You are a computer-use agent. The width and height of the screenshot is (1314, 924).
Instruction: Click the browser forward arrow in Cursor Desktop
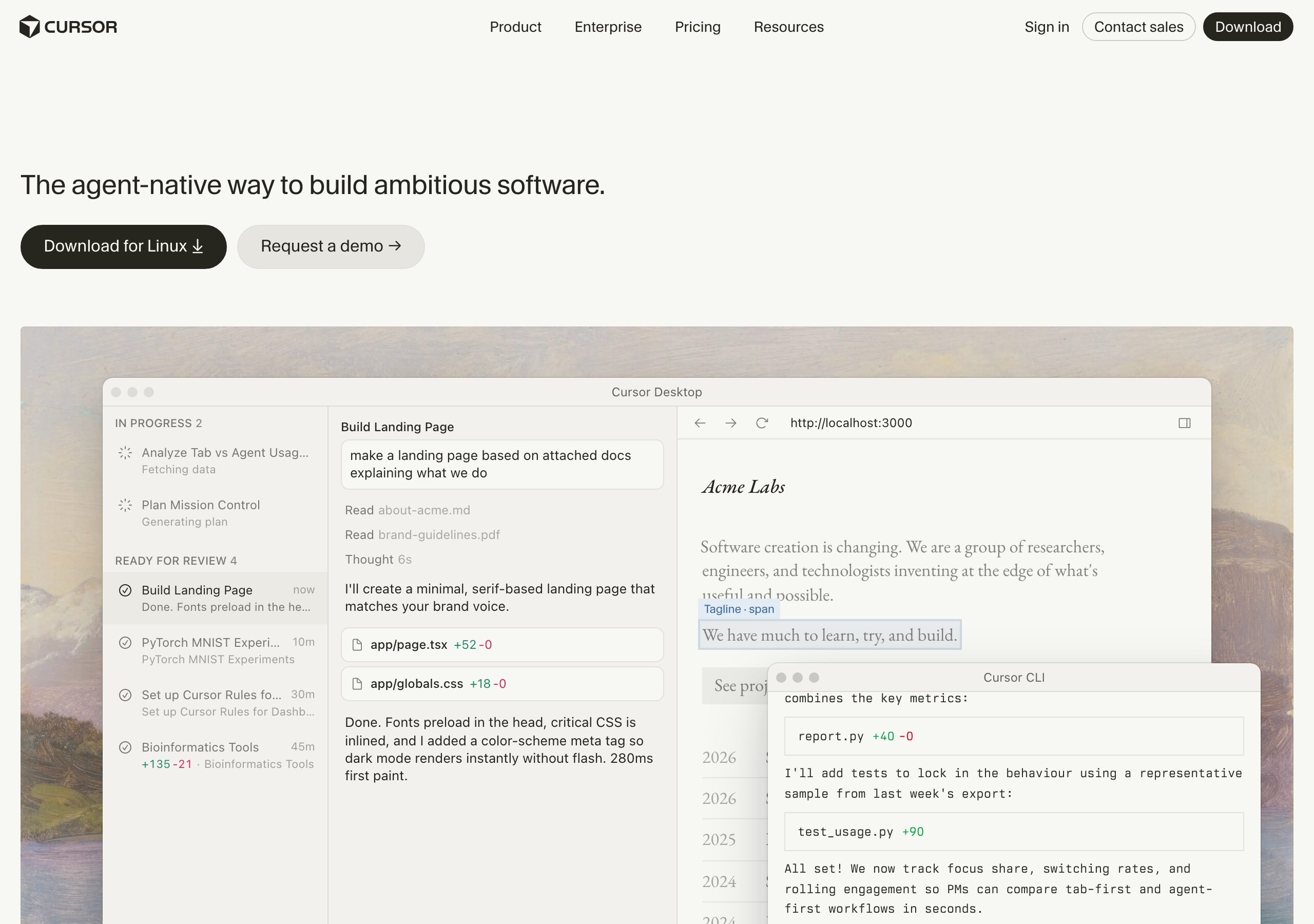(731, 423)
